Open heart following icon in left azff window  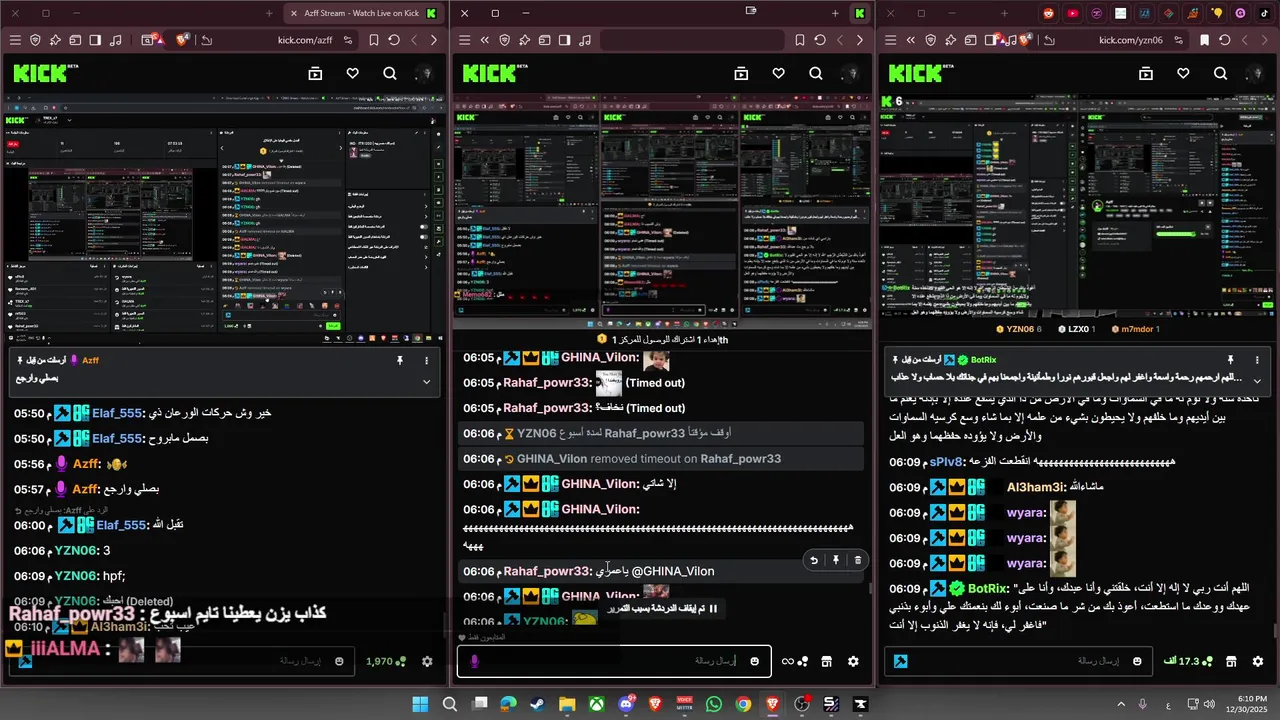(352, 73)
